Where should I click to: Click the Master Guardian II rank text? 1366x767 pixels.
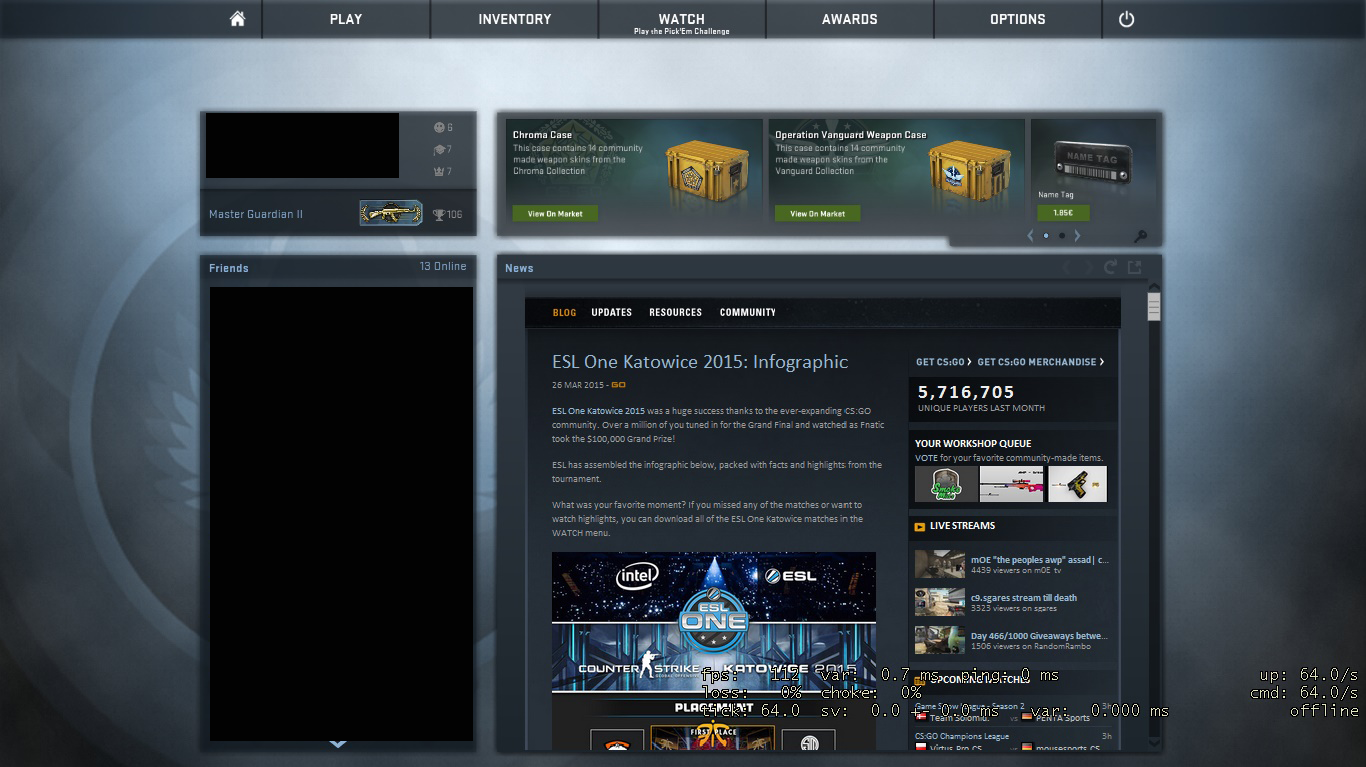(x=256, y=214)
